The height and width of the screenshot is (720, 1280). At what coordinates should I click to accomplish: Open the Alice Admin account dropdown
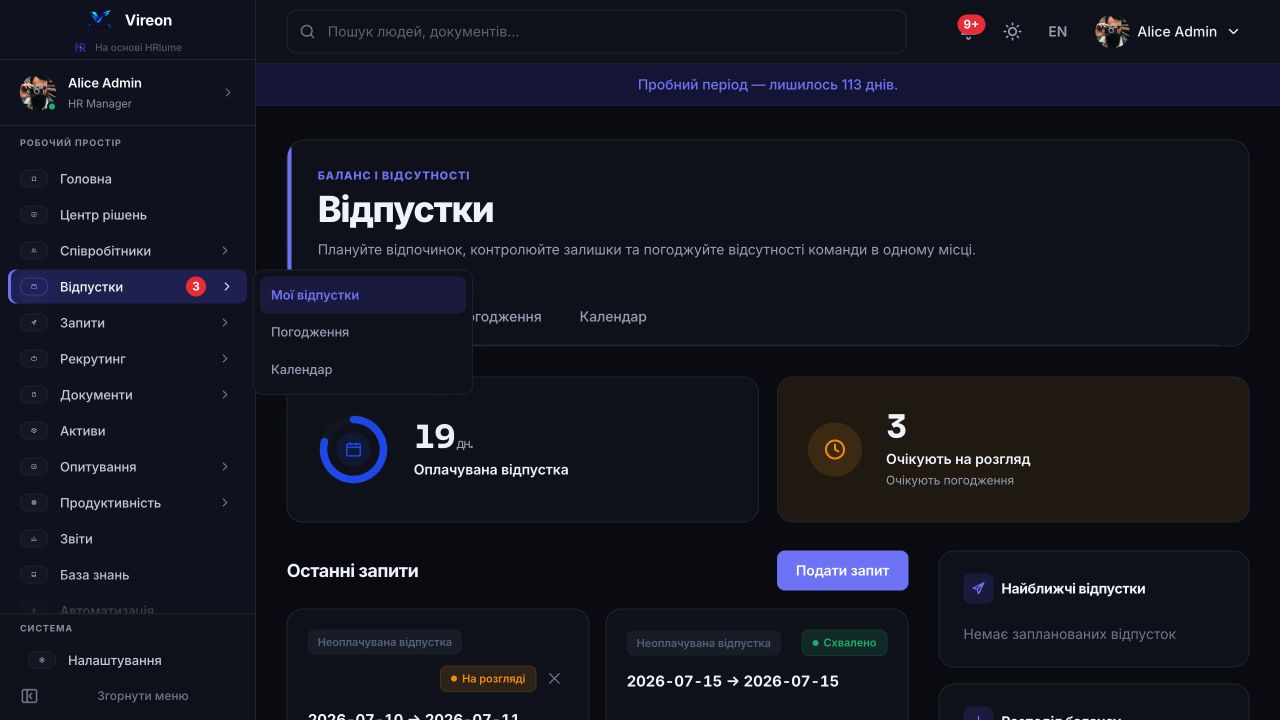point(1168,32)
